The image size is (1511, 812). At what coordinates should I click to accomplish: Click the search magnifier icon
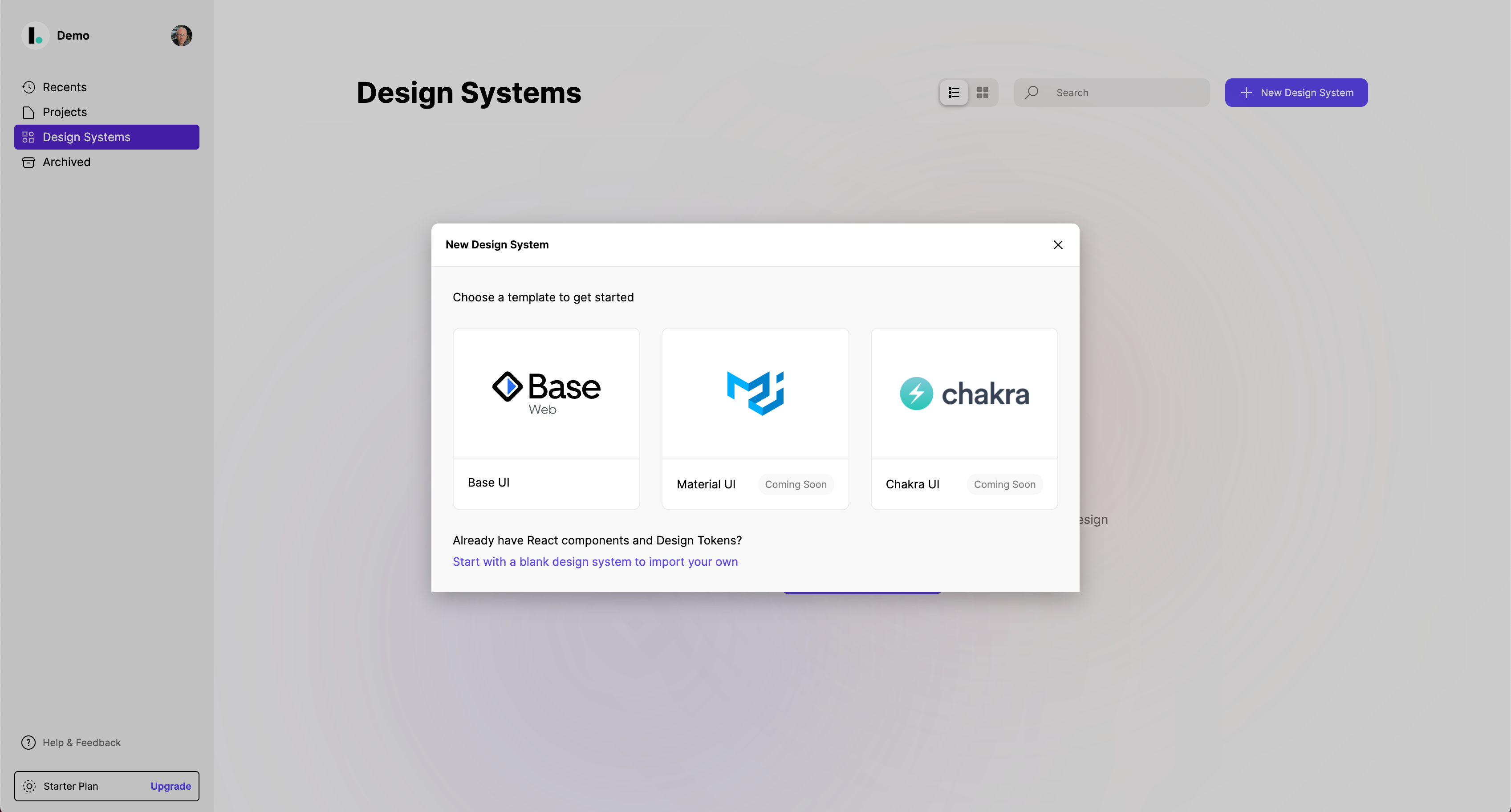1032,92
